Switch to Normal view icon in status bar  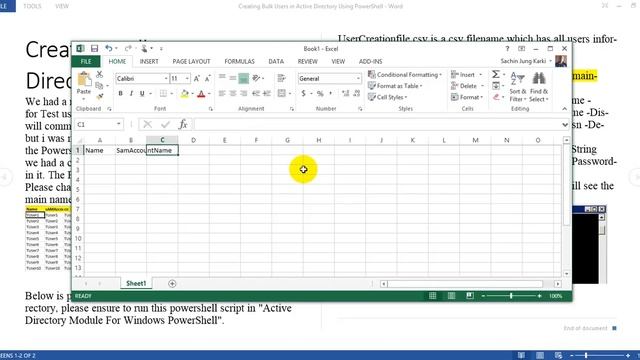[433, 296]
